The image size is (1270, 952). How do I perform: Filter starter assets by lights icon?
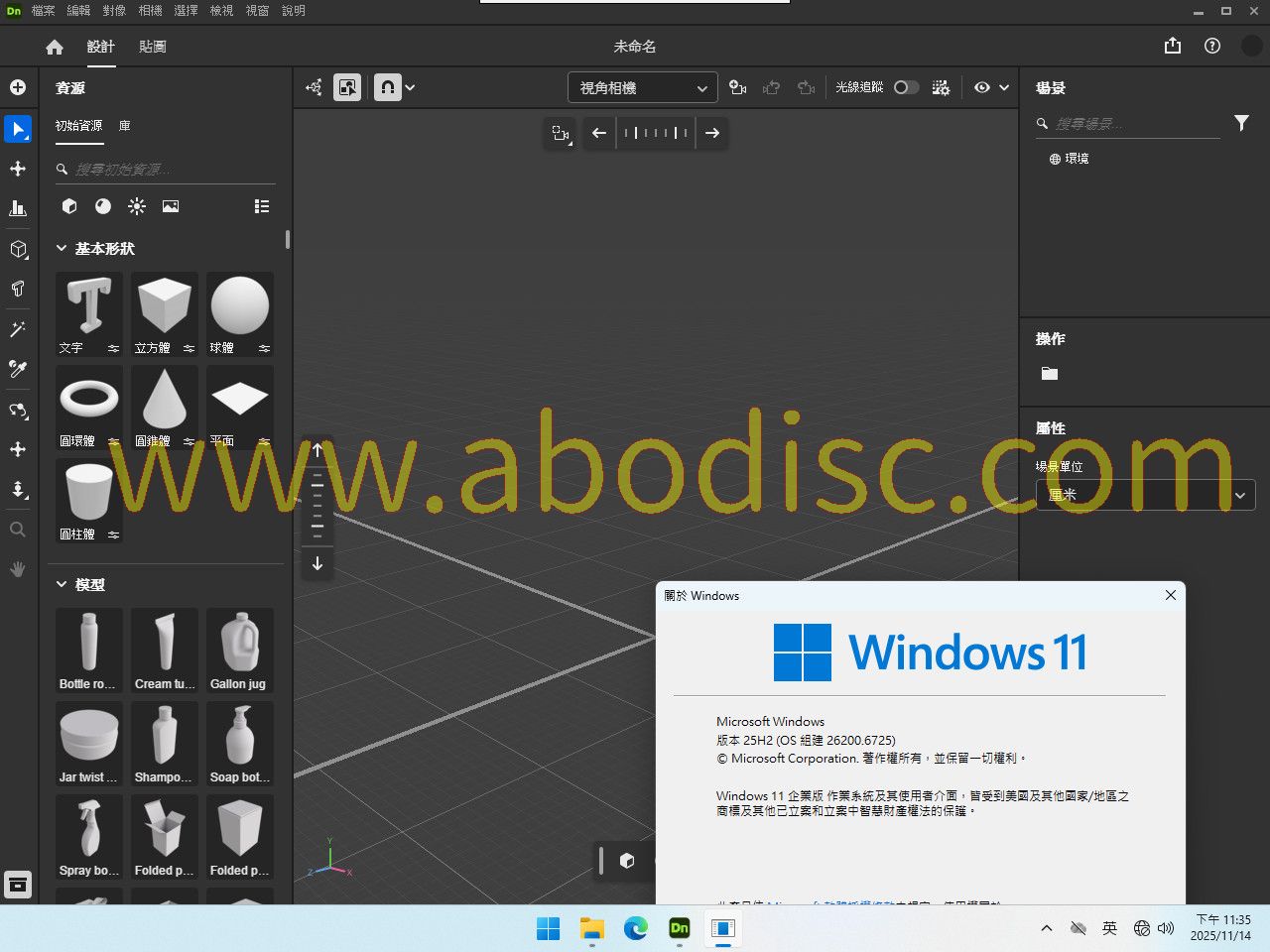coord(137,206)
